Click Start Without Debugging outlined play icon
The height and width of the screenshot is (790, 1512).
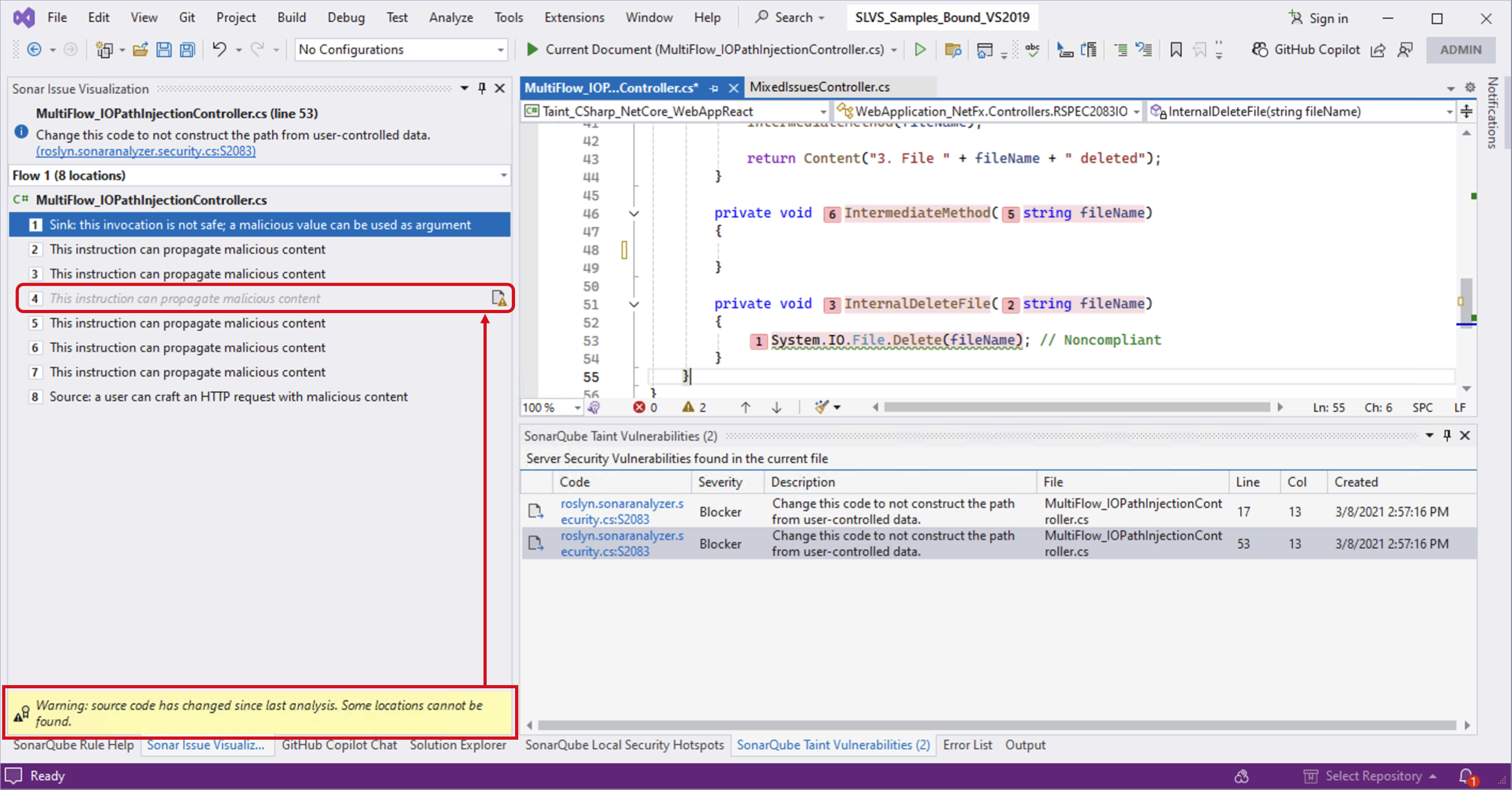[x=920, y=50]
